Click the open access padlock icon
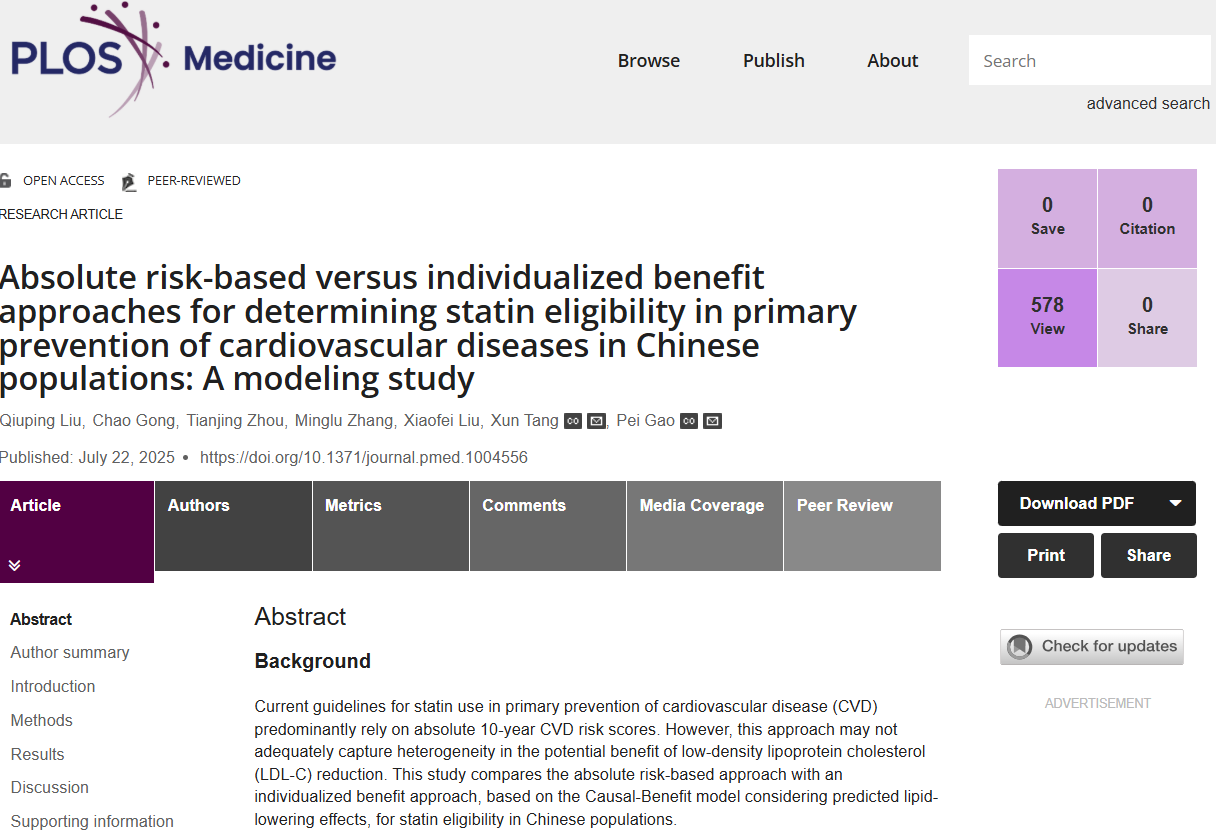Viewport: 1216px width, 836px height. pos(6,181)
